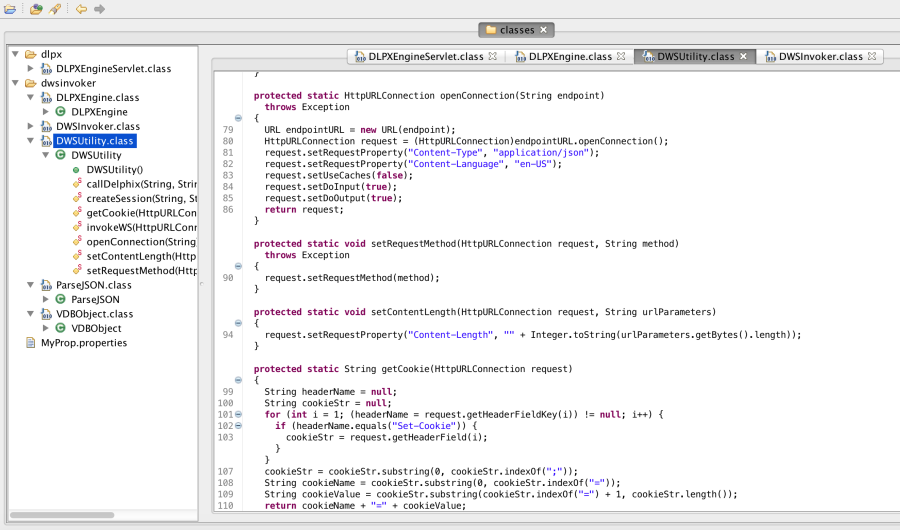Image resolution: width=900 pixels, height=530 pixels.
Task: Close the classes tab
Action: coord(544,30)
